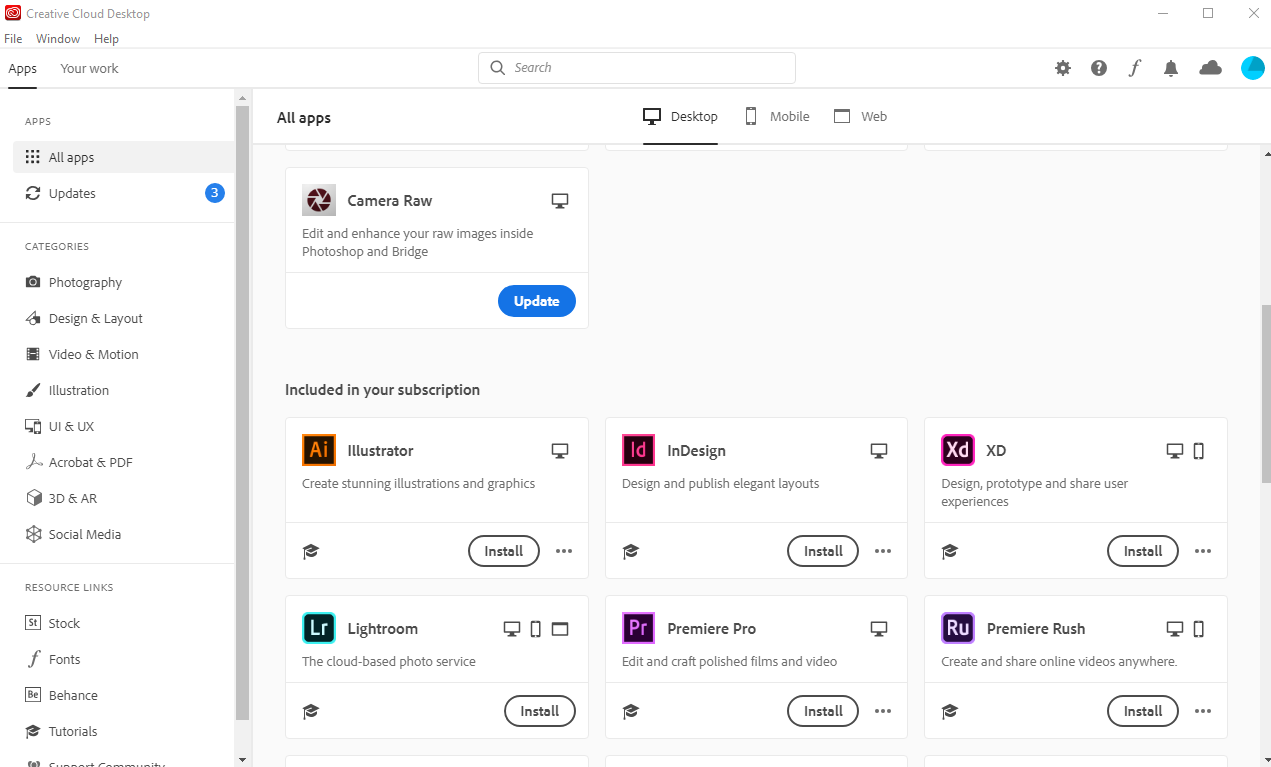Open the Fonts 'f' icon in header
1271x767 pixels.
pyautogui.click(x=1135, y=68)
